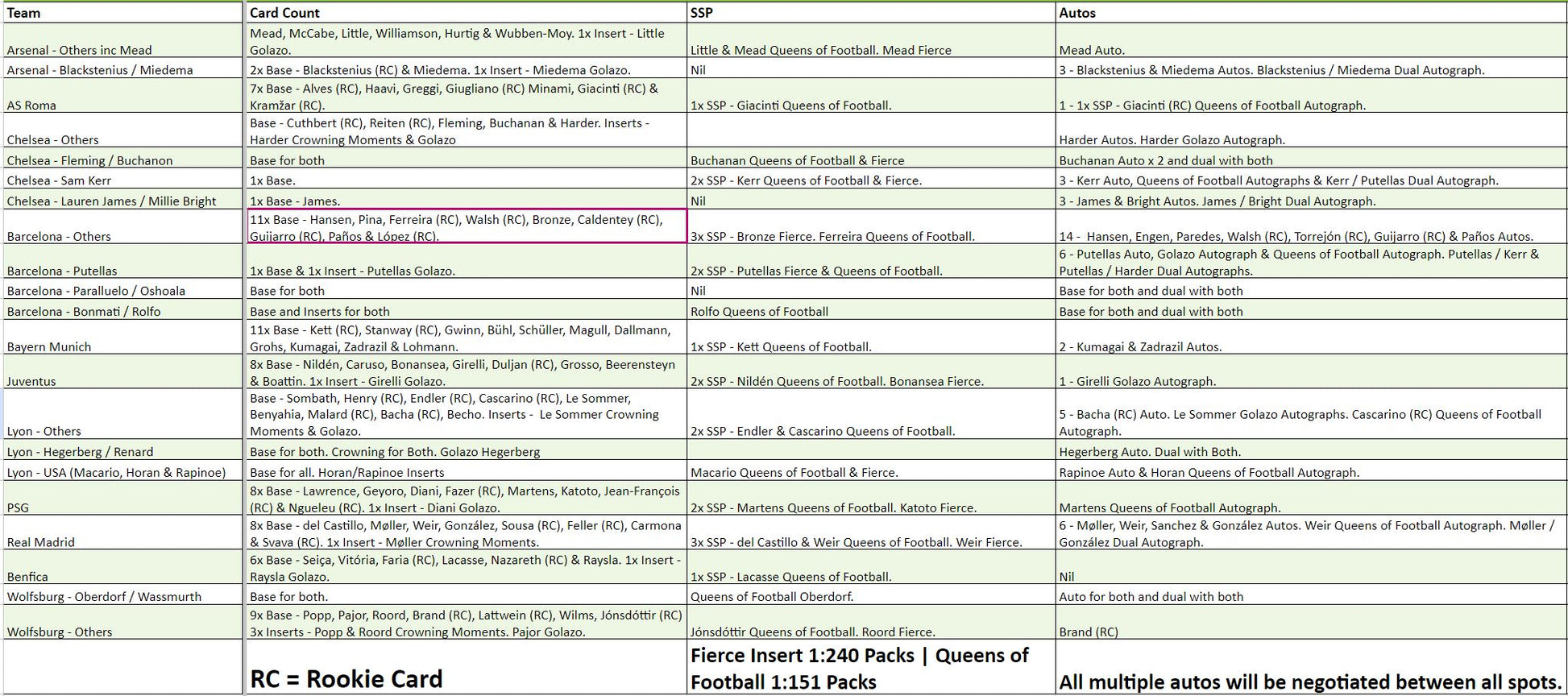
Task: Click the "Brand (RC)" autos cell
Action: coord(1310,623)
